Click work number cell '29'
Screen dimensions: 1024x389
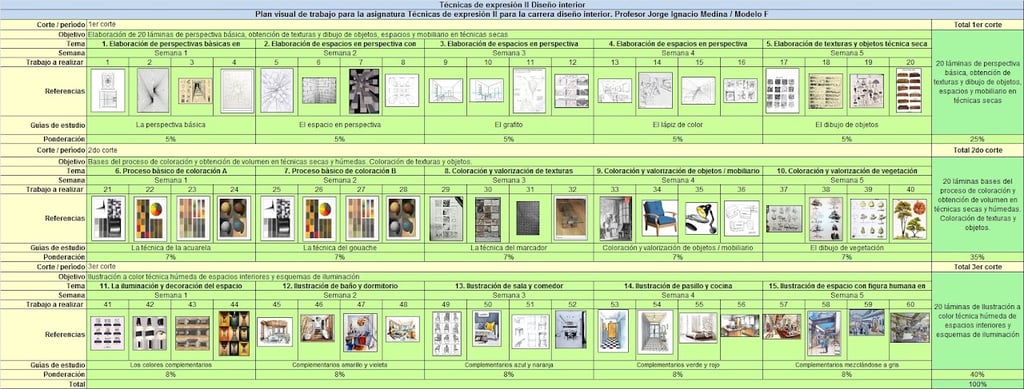click(x=445, y=189)
